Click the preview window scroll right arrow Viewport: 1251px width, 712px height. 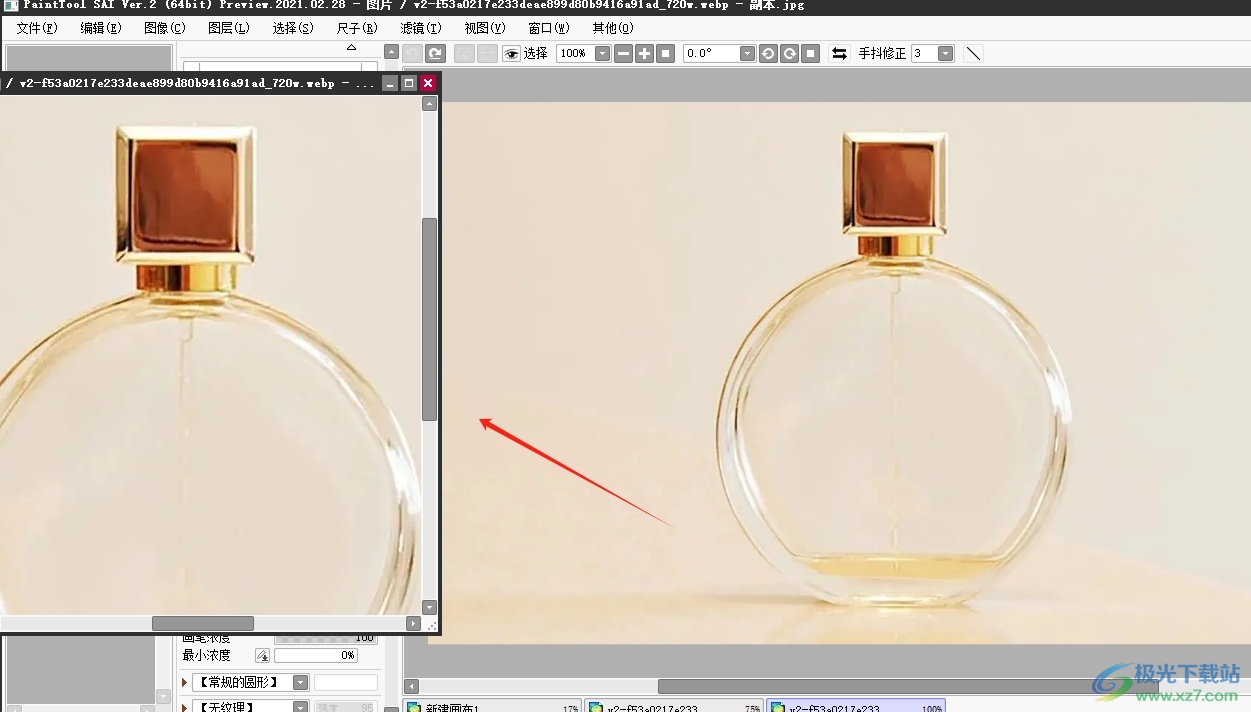point(413,623)
